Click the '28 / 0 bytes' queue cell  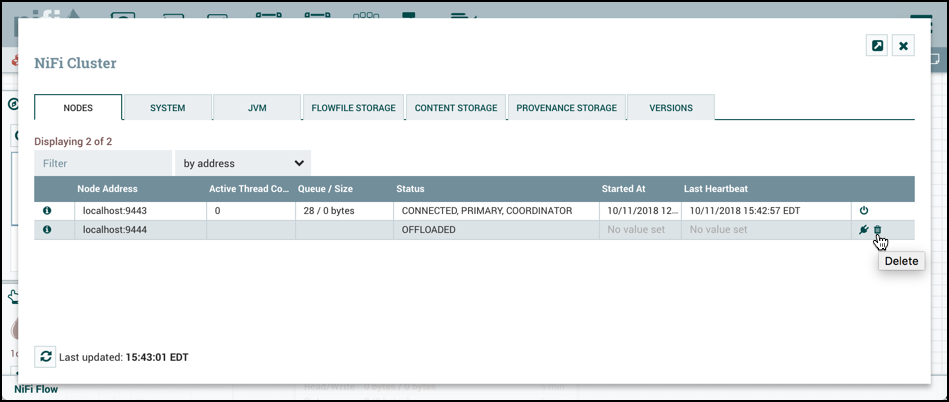(344, 211)
